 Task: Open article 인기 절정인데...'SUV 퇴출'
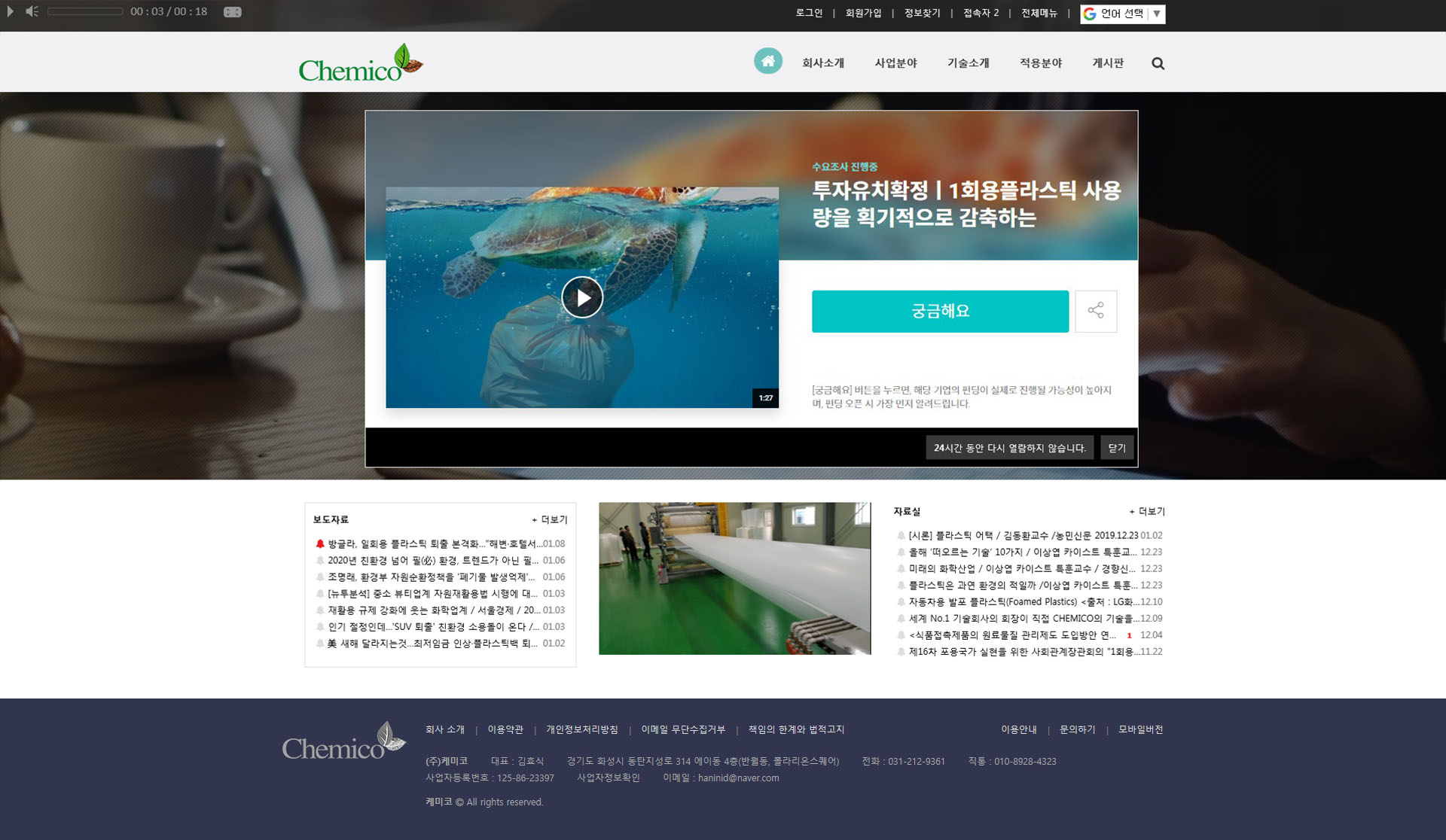433,626
